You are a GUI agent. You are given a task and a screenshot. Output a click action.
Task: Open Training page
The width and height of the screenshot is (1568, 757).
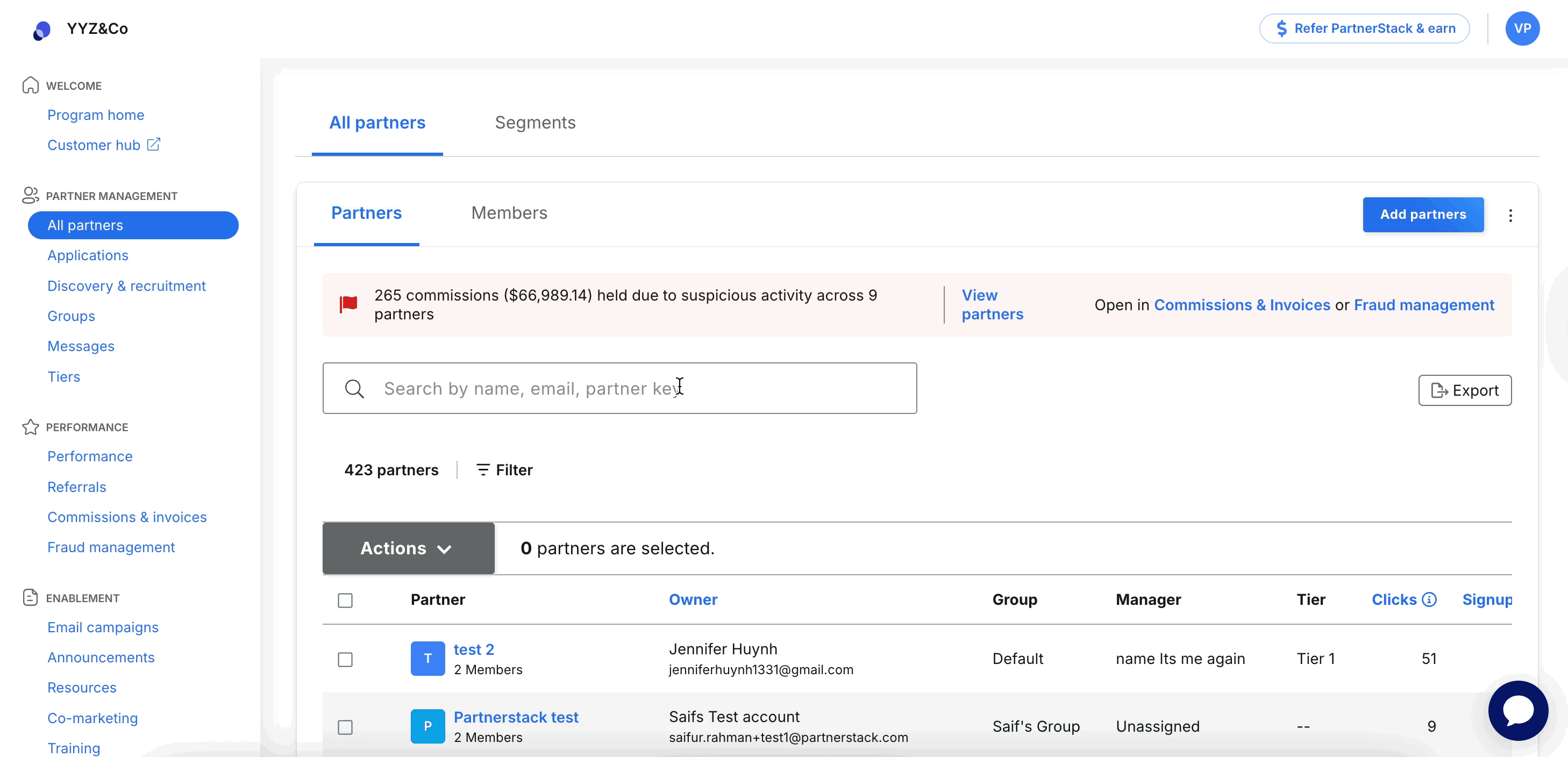pyautogui.click(x=74, y=748)
